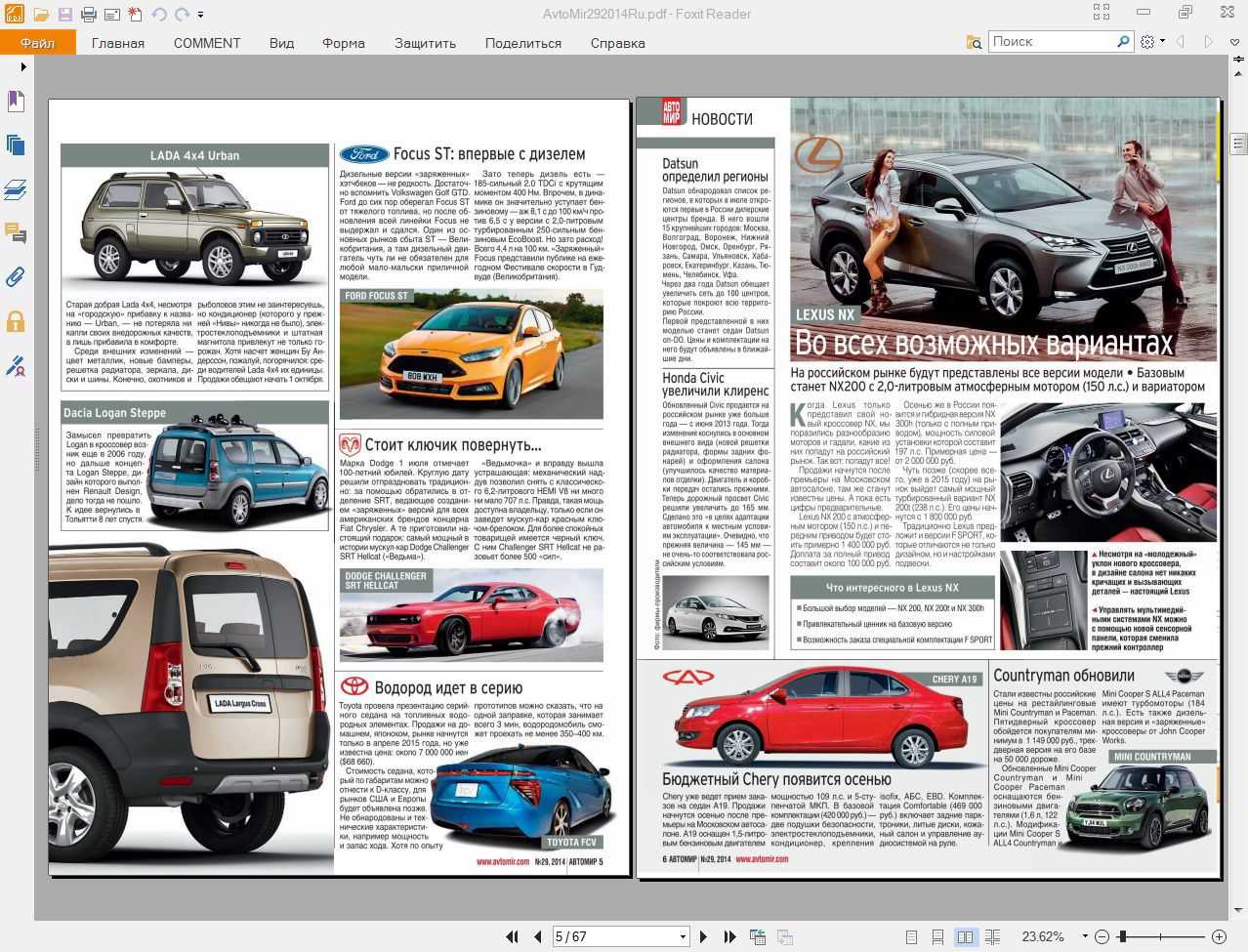The image size is (1248, 952).
Task: Switch to the Справка tab
Action: (x=618, y=43)
